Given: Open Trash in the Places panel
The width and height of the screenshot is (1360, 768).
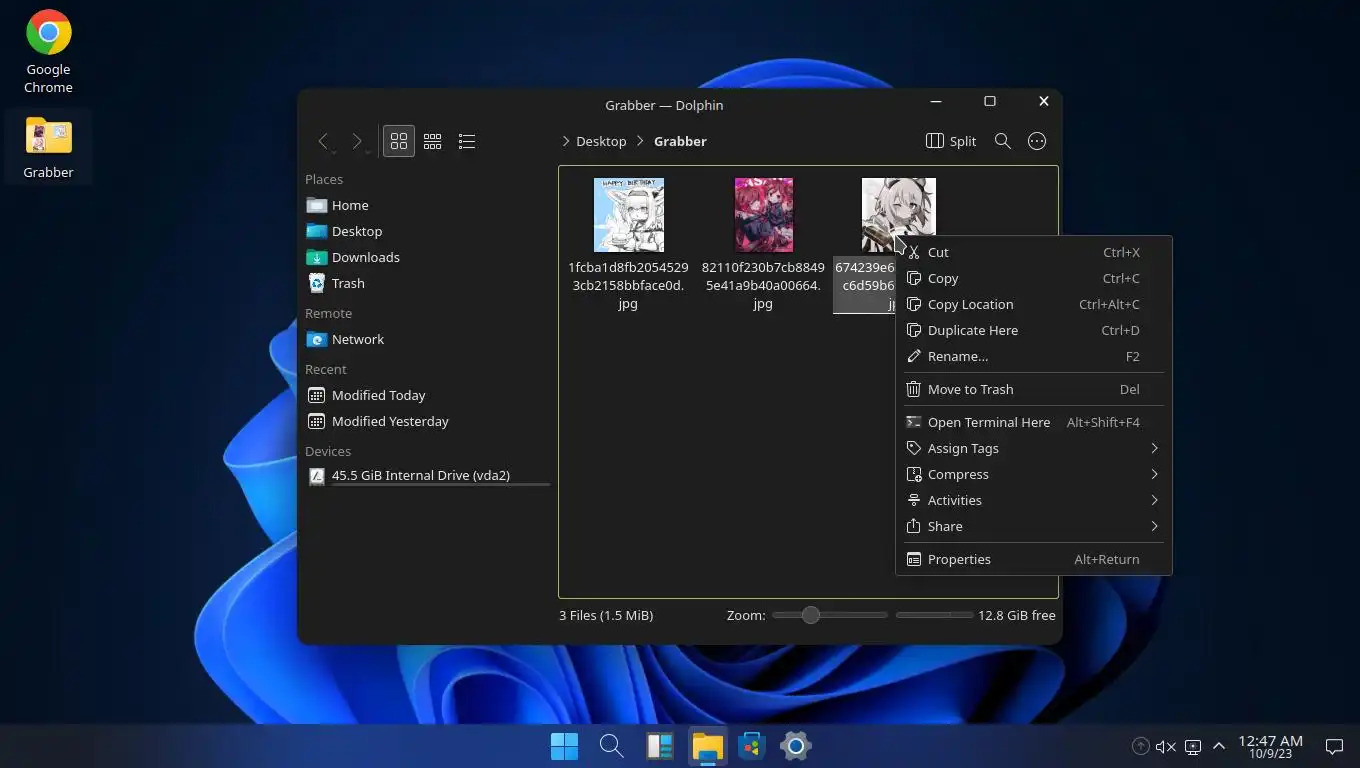Looking at the screenshot, I should point(427,283).
